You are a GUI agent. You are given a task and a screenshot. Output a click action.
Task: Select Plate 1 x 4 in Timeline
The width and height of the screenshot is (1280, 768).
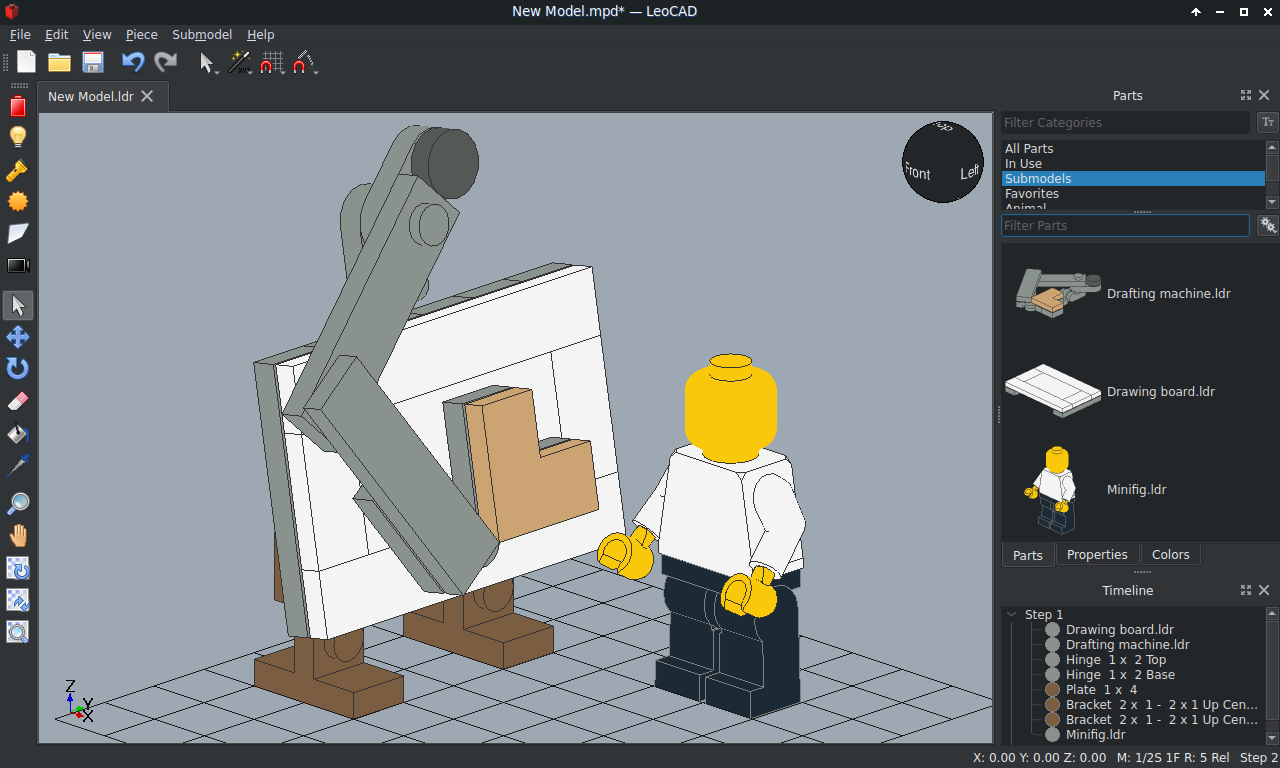click(x=1101, y=690)
